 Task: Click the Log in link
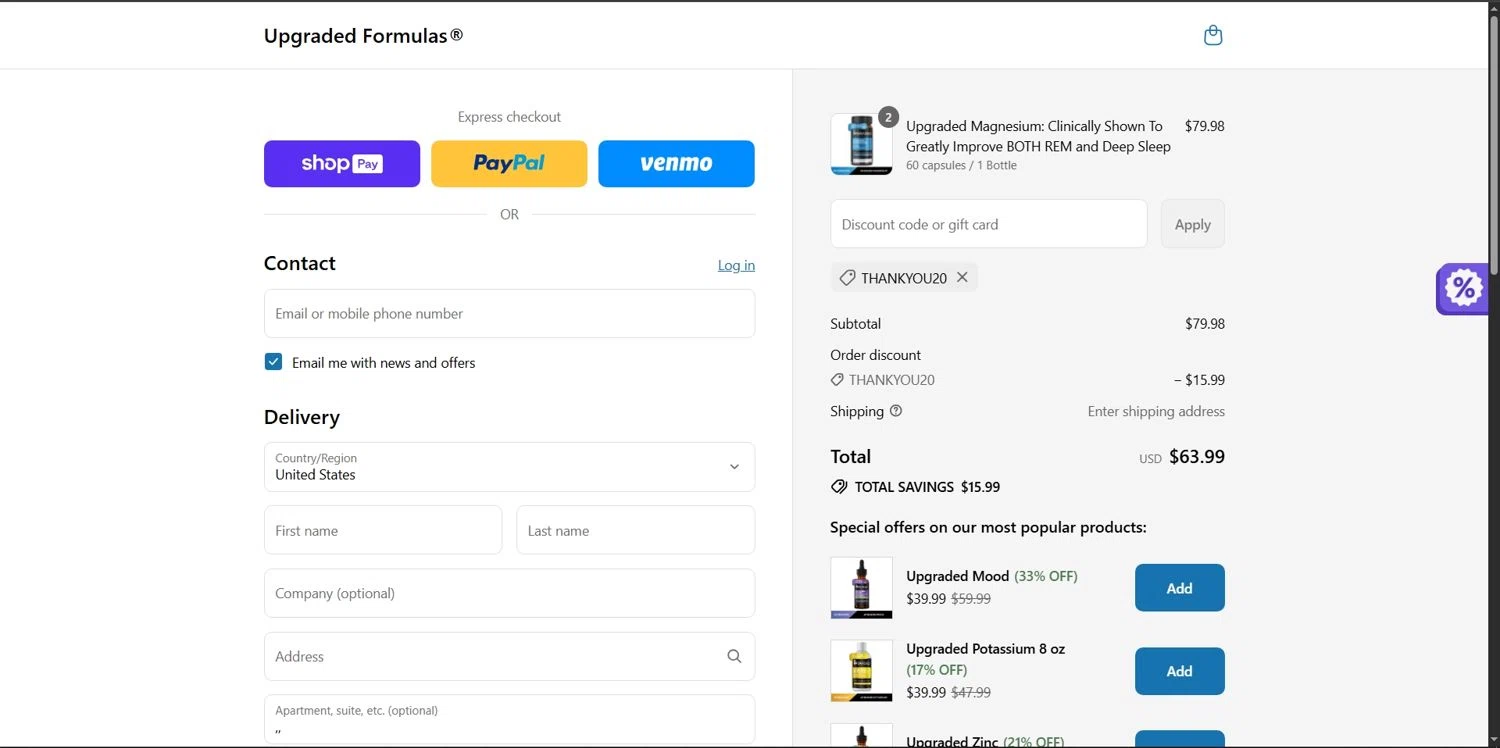(736, 265)
